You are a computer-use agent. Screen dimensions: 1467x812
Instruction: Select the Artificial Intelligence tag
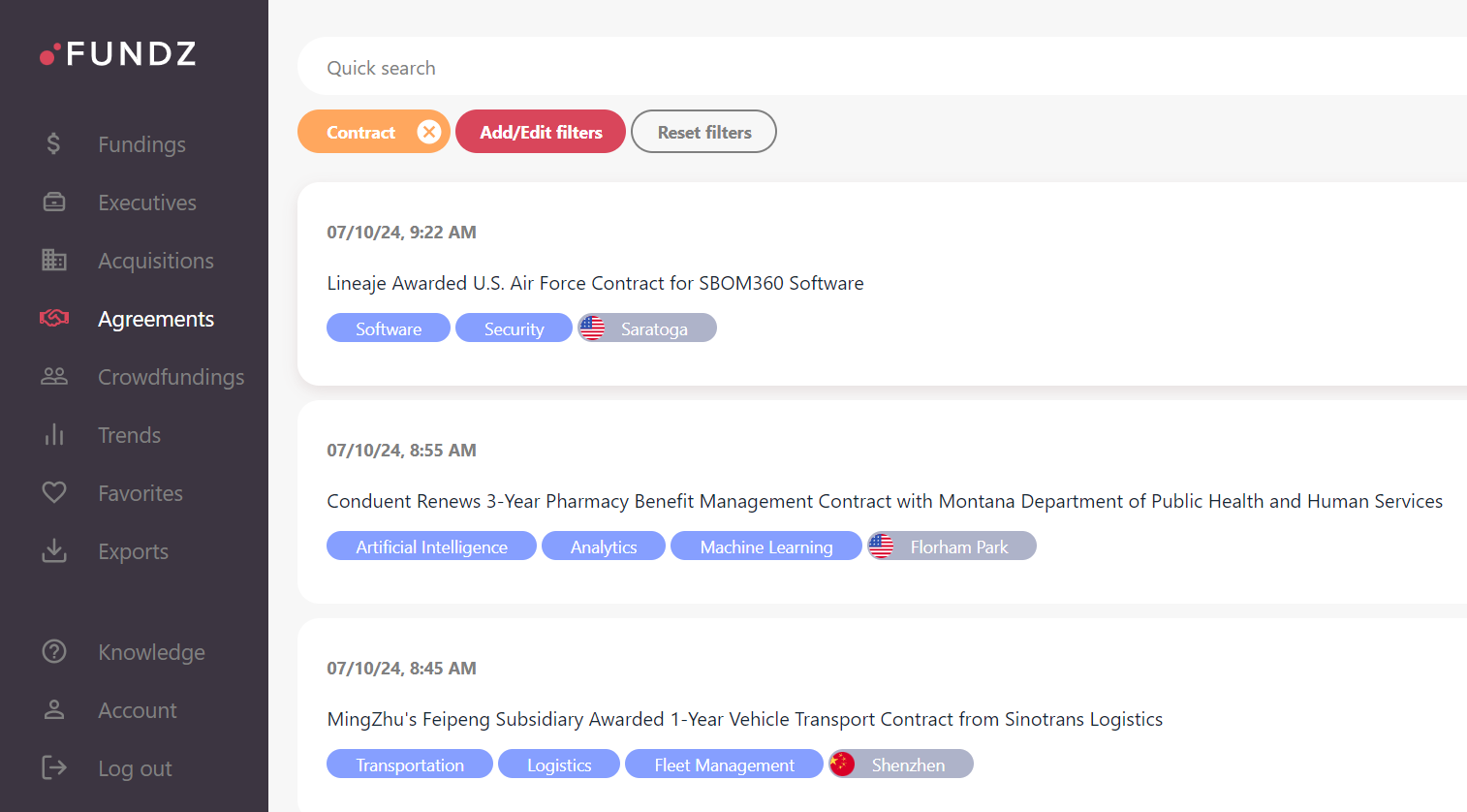click(x=431, y=547)
